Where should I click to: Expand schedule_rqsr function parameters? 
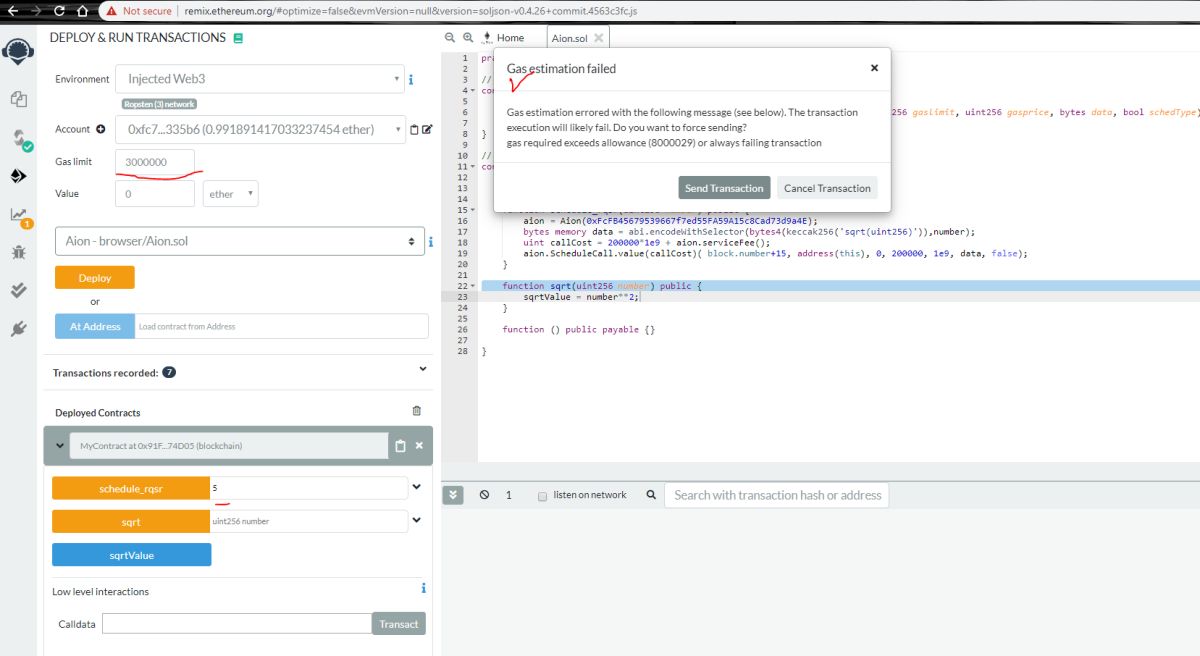pos(417,488)
